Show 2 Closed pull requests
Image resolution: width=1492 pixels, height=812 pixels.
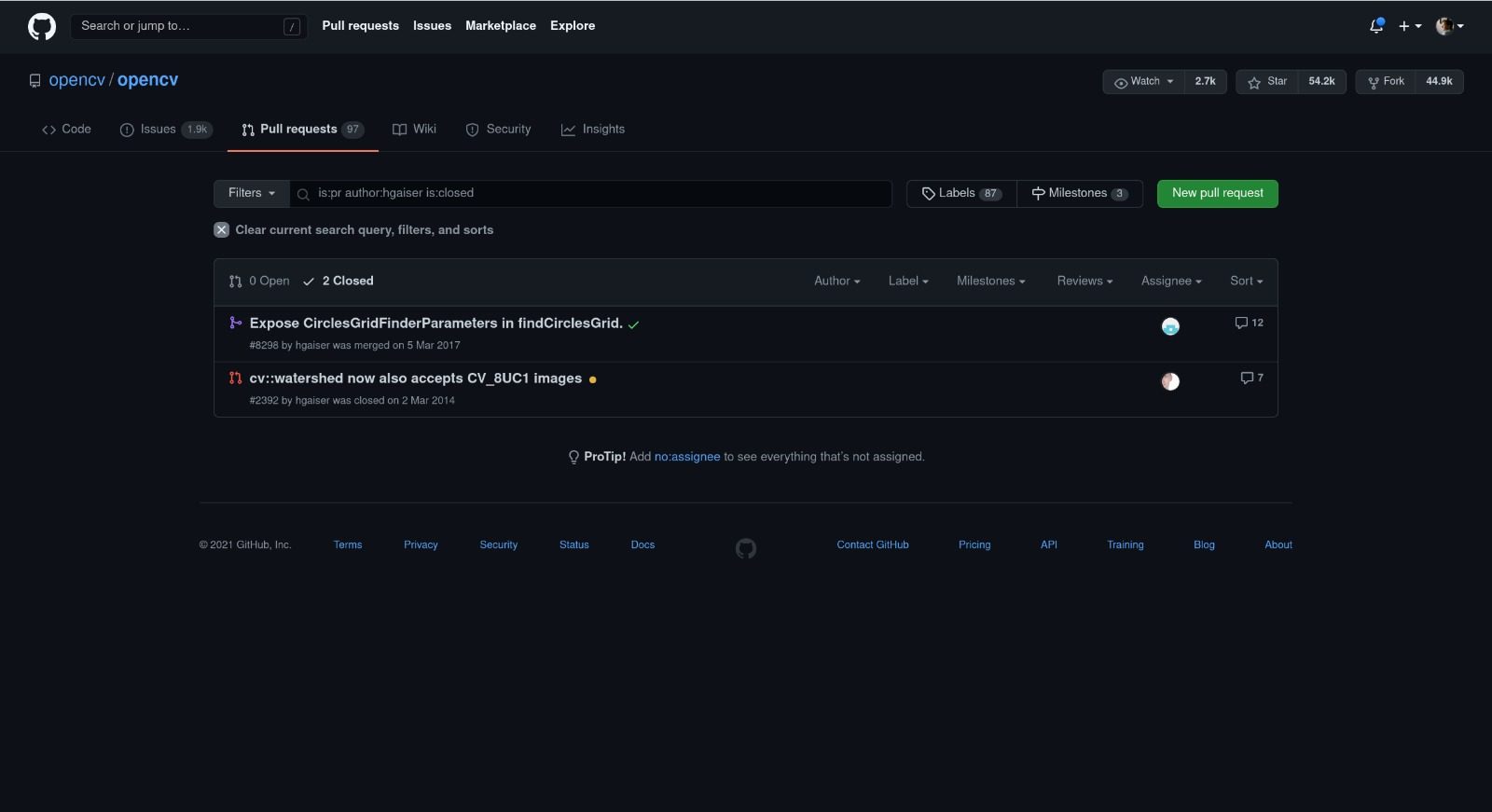point(338,281)
